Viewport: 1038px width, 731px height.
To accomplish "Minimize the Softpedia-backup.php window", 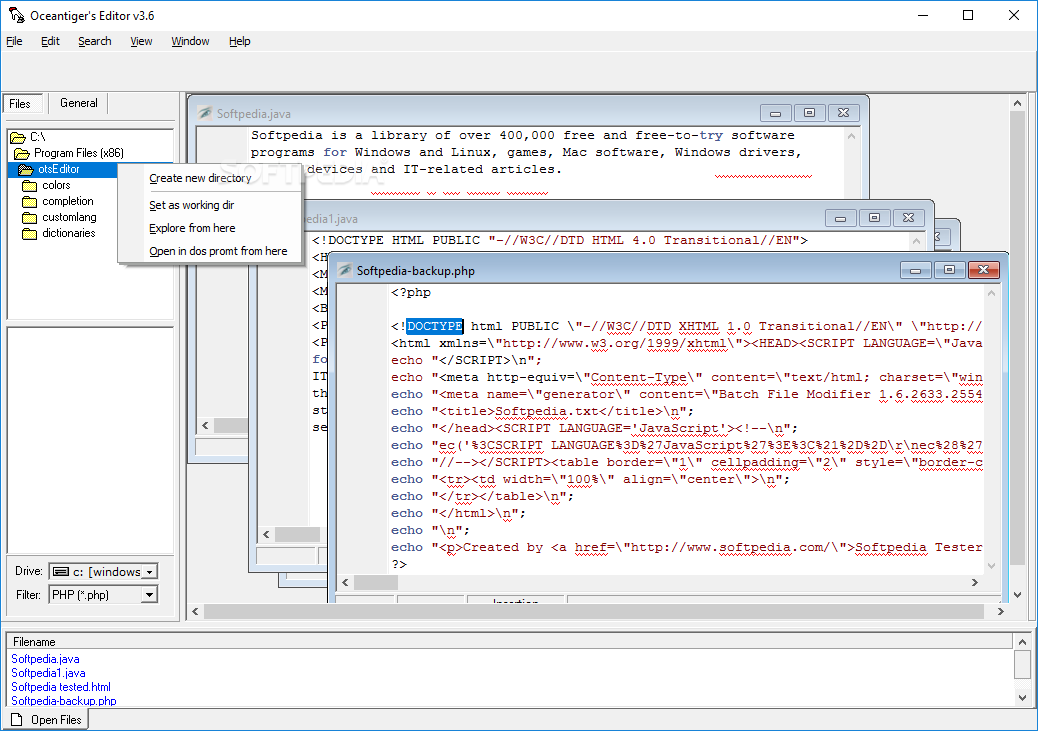I will click(x=916, y=270).
